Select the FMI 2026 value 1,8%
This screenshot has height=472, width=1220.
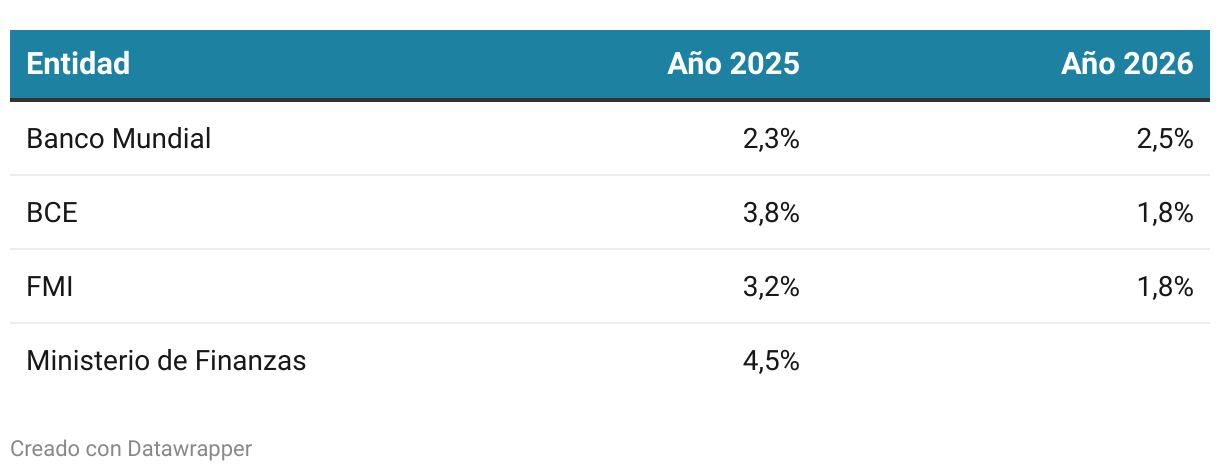[1165, 287]
